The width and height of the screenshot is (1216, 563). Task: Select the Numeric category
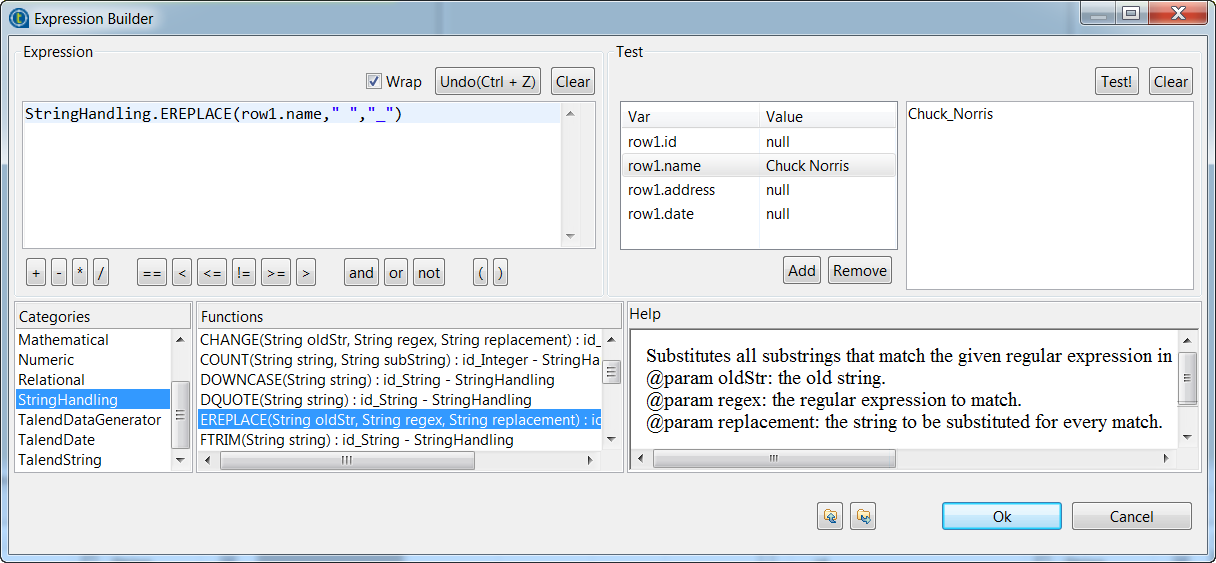pyautogui.click(x=93, y=360)
